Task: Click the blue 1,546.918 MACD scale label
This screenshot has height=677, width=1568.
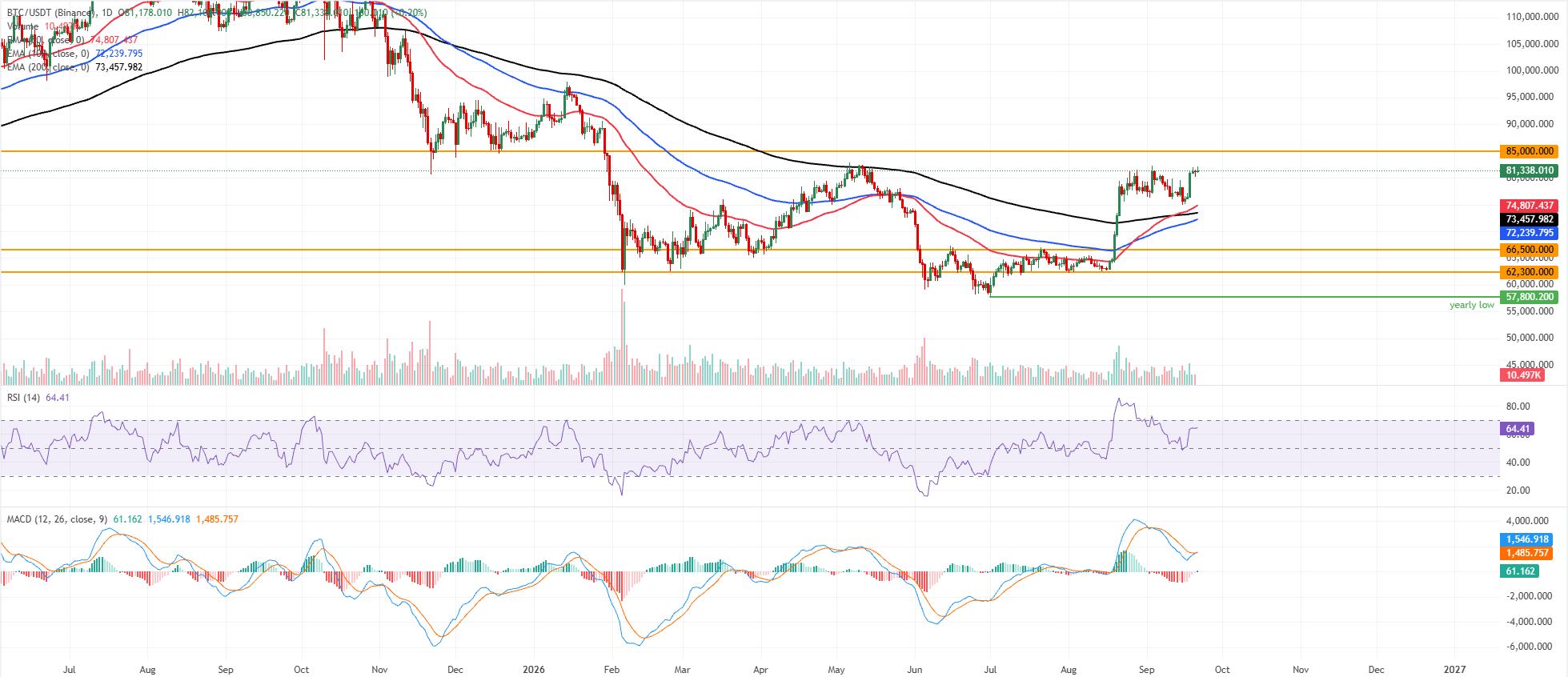Action: (x=1527, y=539)
